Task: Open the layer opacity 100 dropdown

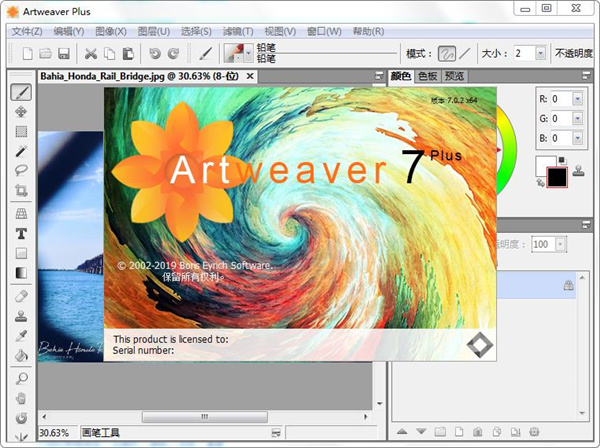Action: 560,244
